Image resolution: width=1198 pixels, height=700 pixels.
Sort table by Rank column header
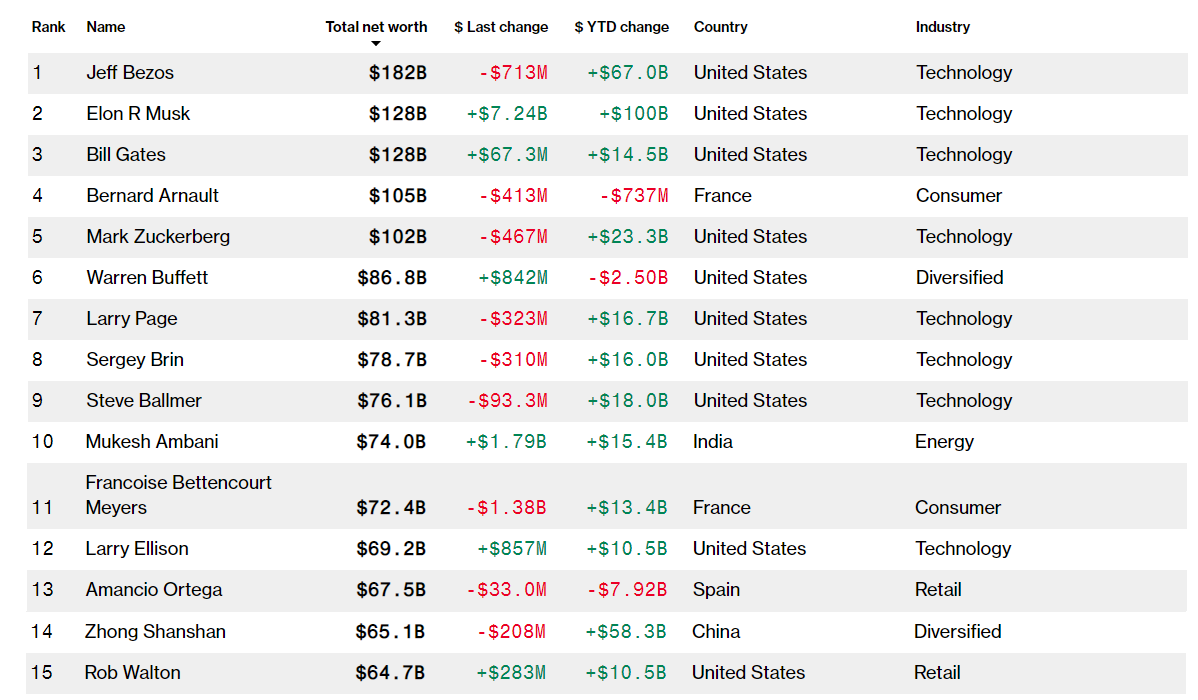click(x=48, y=27)
